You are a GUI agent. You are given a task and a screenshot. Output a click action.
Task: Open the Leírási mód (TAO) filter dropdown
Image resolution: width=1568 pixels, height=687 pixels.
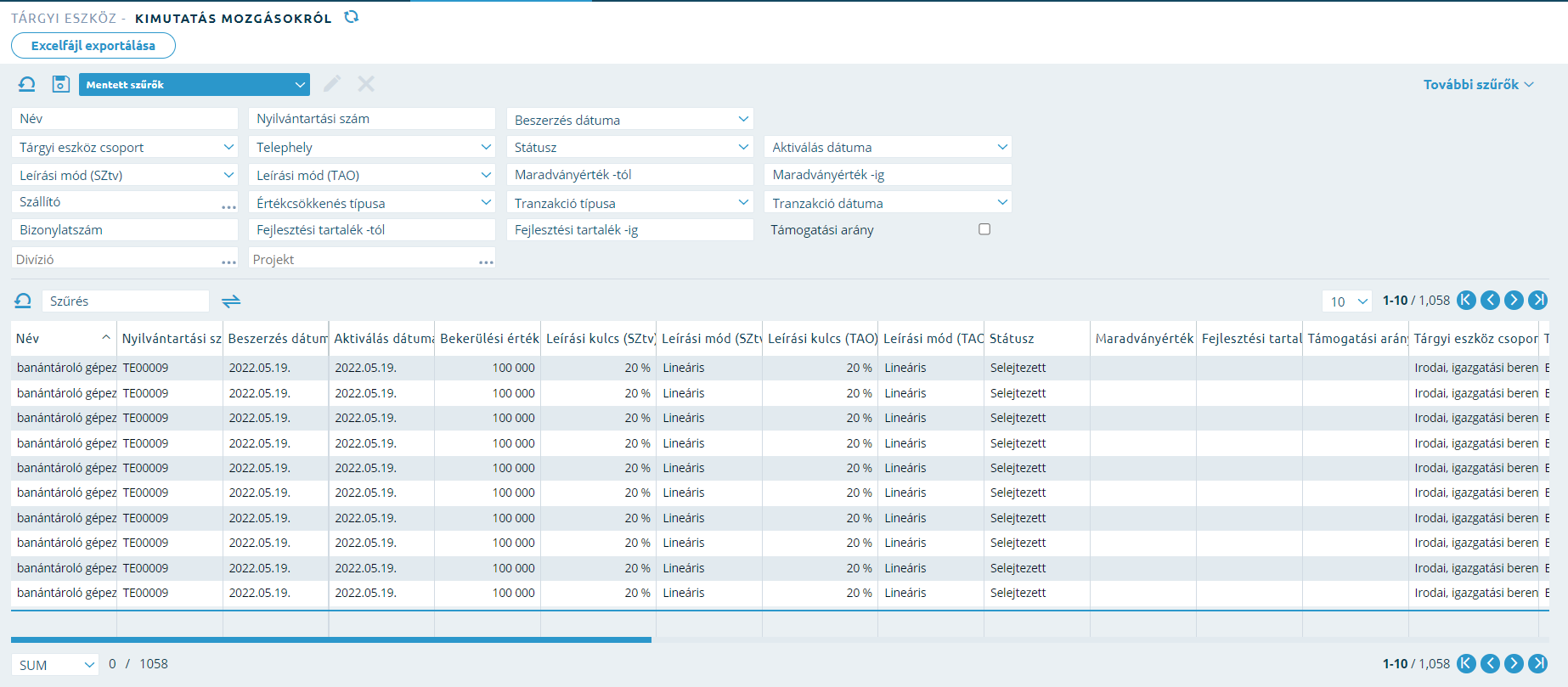click(x=372, y=175)
